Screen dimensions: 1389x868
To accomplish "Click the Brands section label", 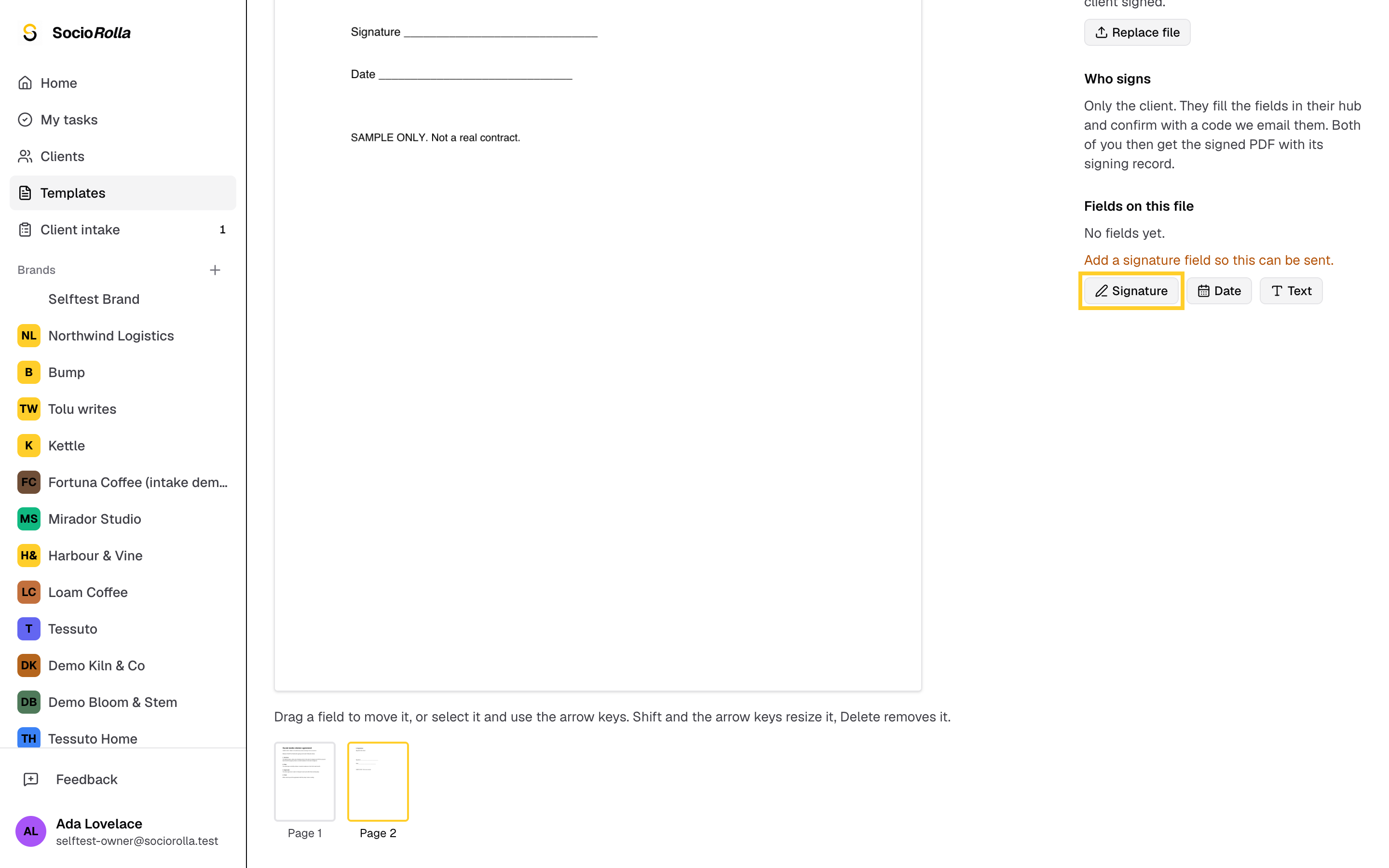I will pyautogui.click(x=36, y=270).
